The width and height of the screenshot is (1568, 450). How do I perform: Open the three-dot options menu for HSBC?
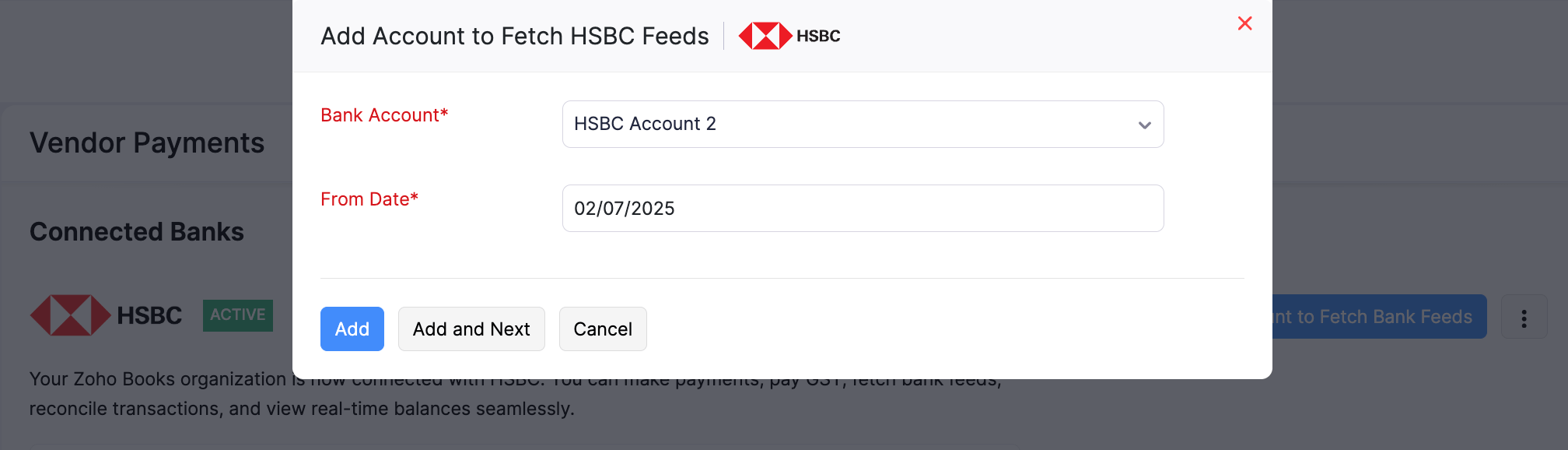click(1523, 317)
